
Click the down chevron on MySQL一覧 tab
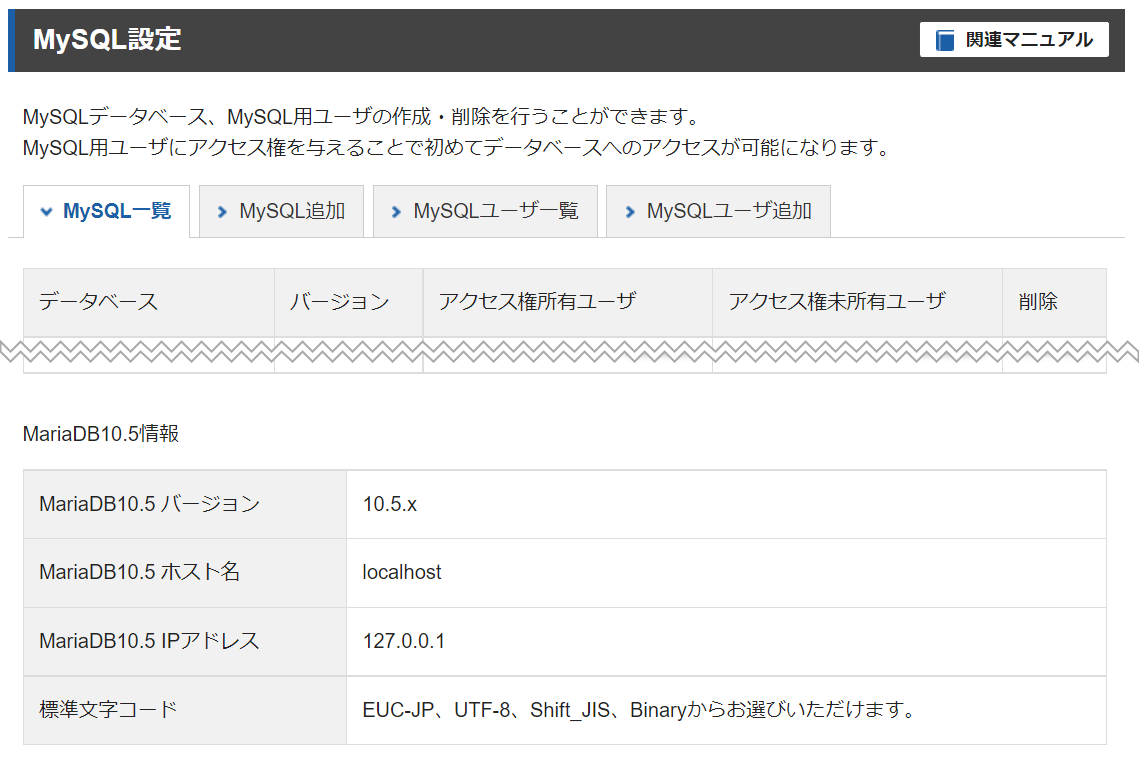(x=46, y=212)
